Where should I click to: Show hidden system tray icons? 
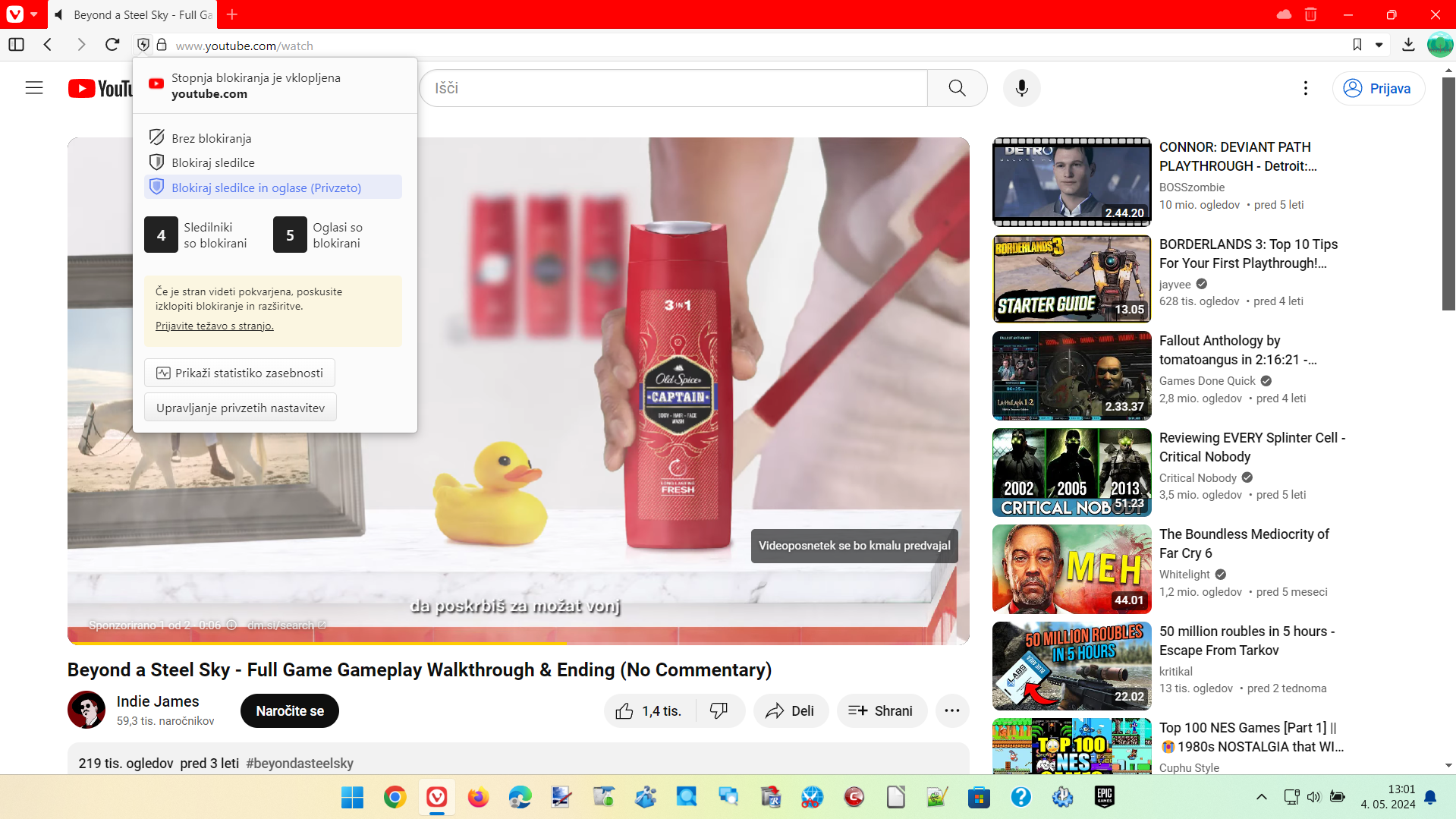tap(1261, 796)
